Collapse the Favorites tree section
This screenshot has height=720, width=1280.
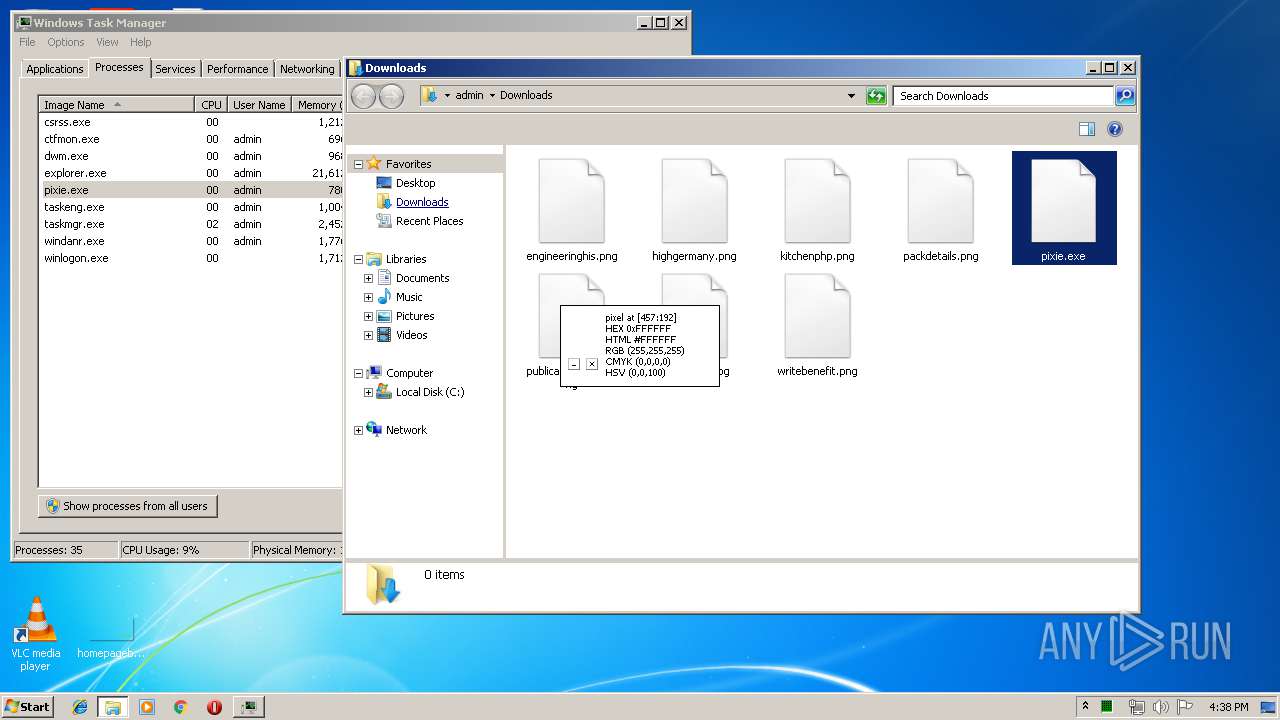tap(359, 164)
